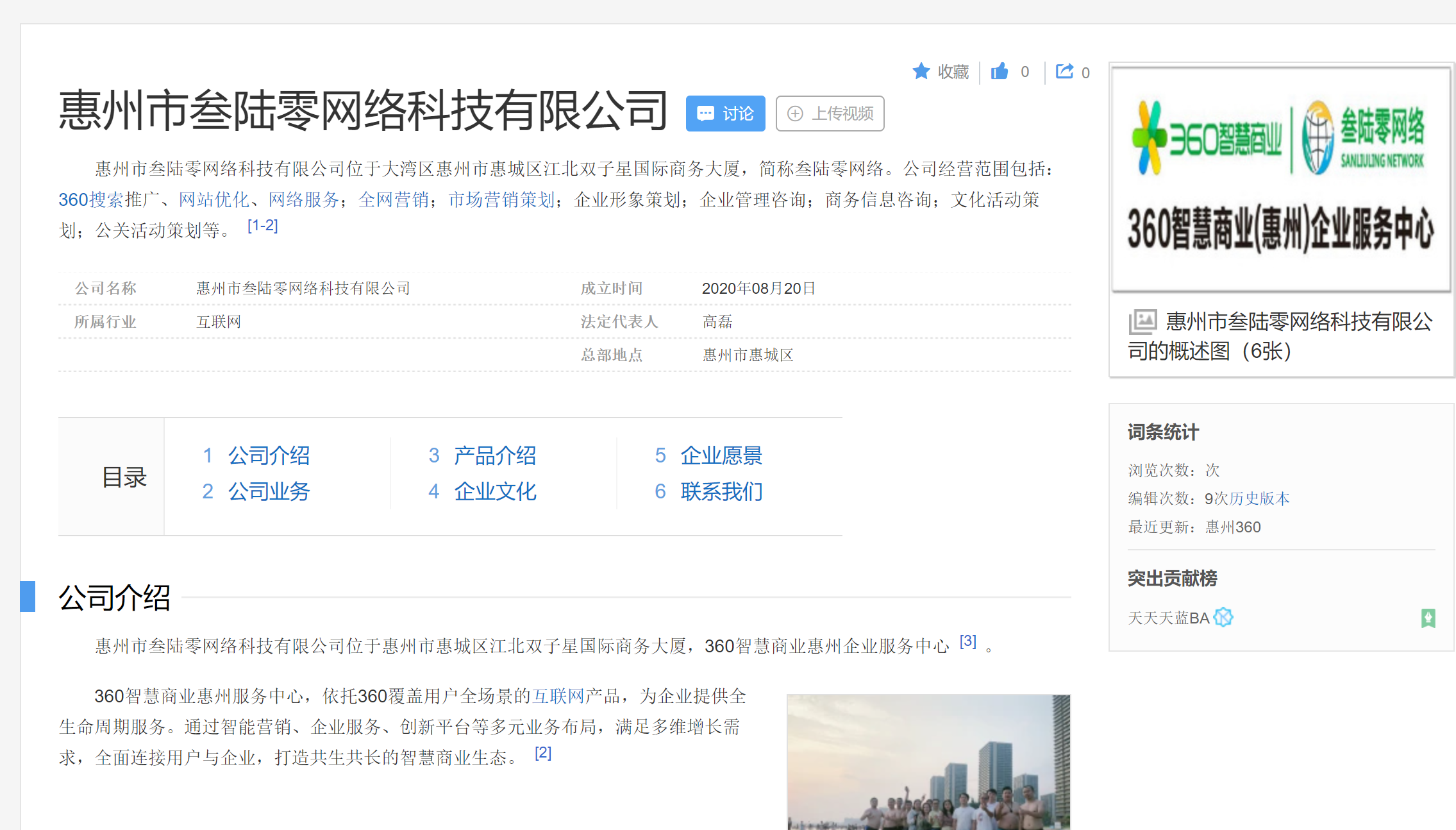The width and height of the screenshot is (1456, 830).
Task: Jump to 产品介绍 in table of contents
Action: point(495,455)
